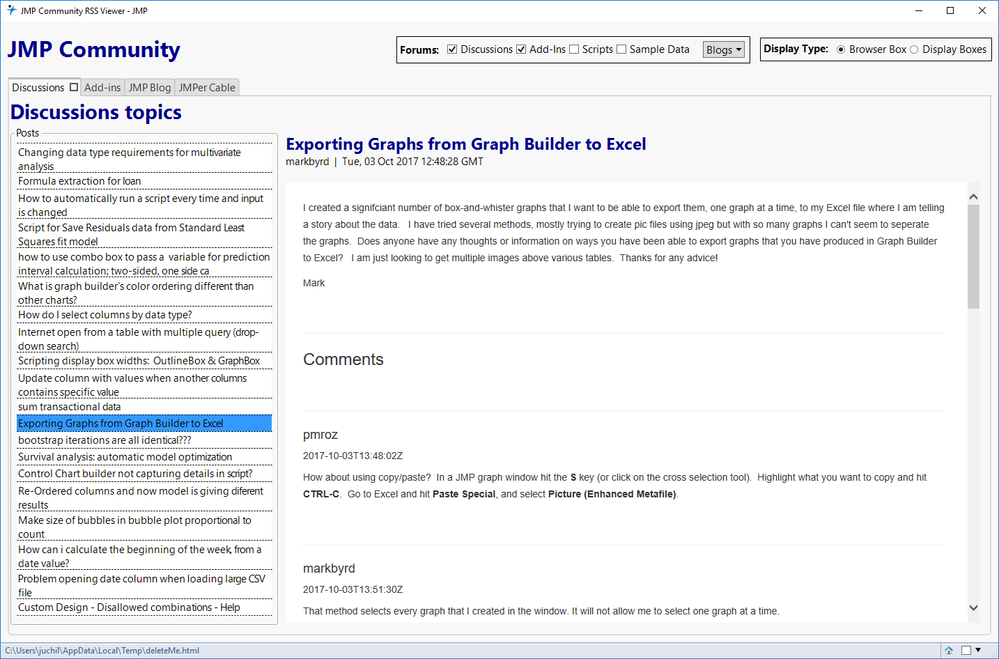Select 'Problem opening date column when loading large CSV'
The width and height of the screenshot is (999, 659).
click(x=145, y=585)
